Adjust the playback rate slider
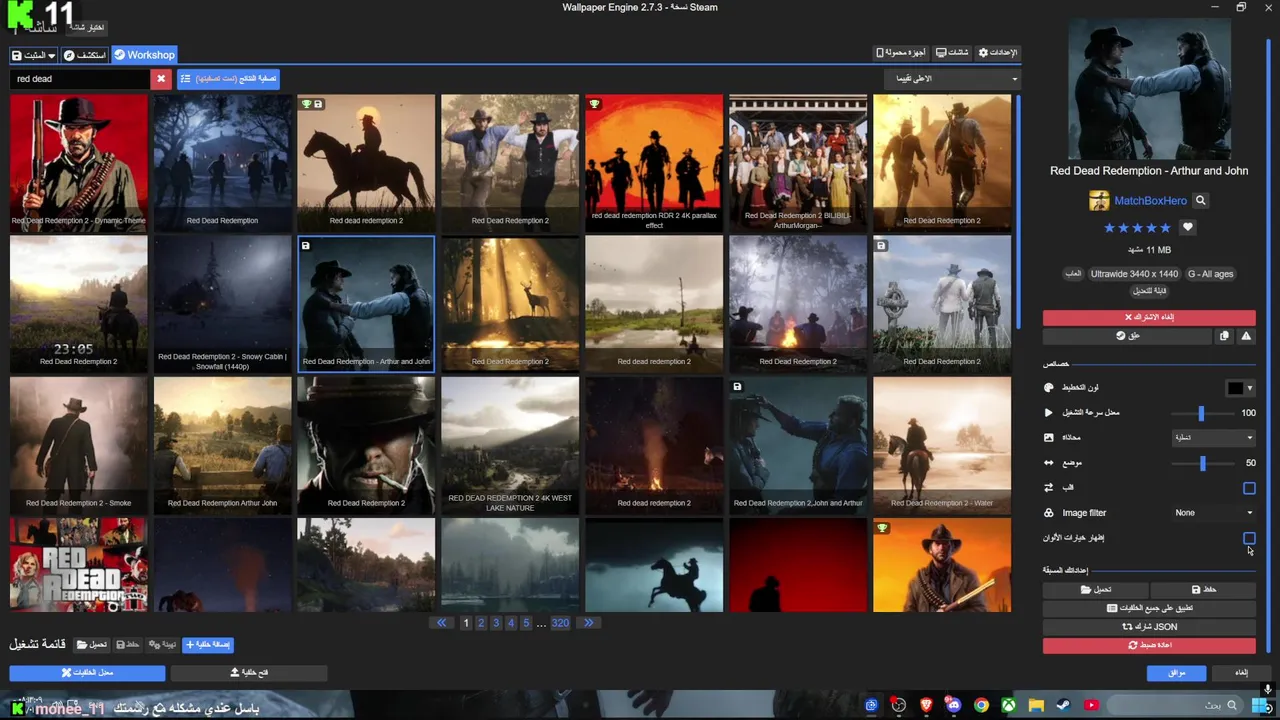Image resolution: width=1280 pixels, height=720 pixels. click(x=1201, y=413)
